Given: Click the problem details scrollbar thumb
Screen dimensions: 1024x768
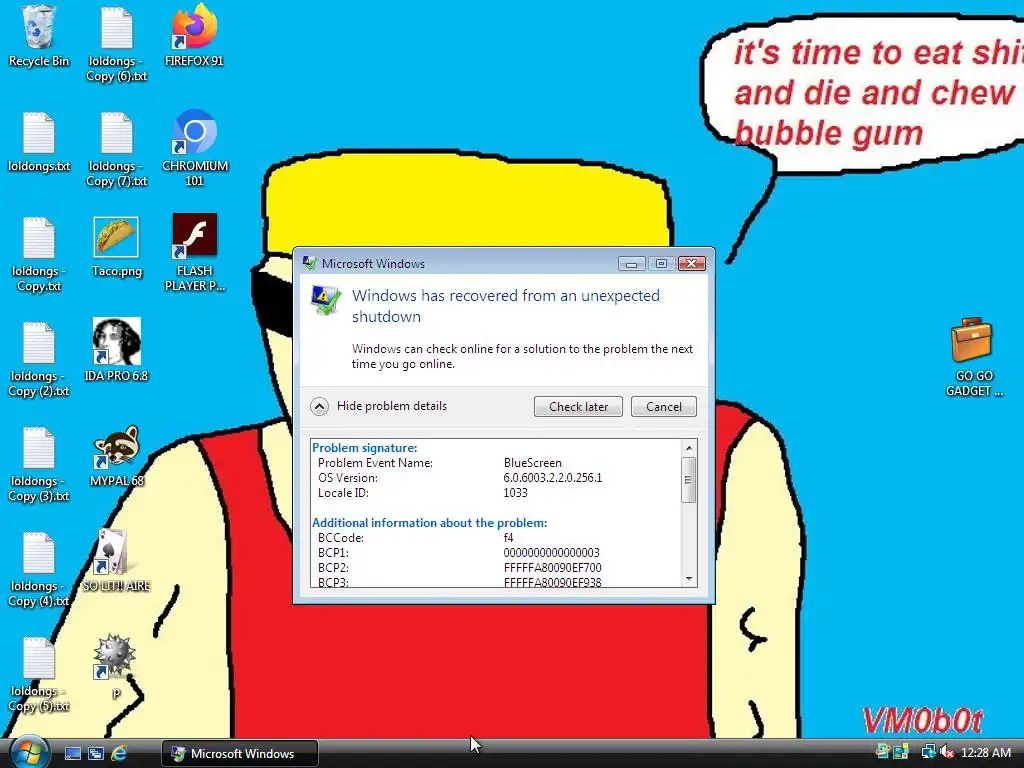Looking at the screenshot, I should 688,479.
